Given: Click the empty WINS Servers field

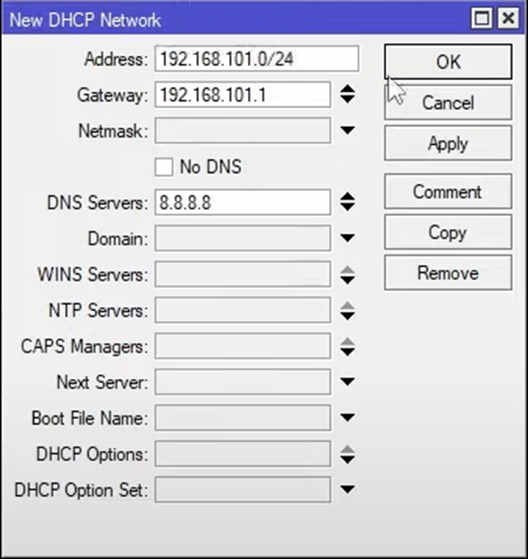Looking at the screenshot, I should point(243,274).
